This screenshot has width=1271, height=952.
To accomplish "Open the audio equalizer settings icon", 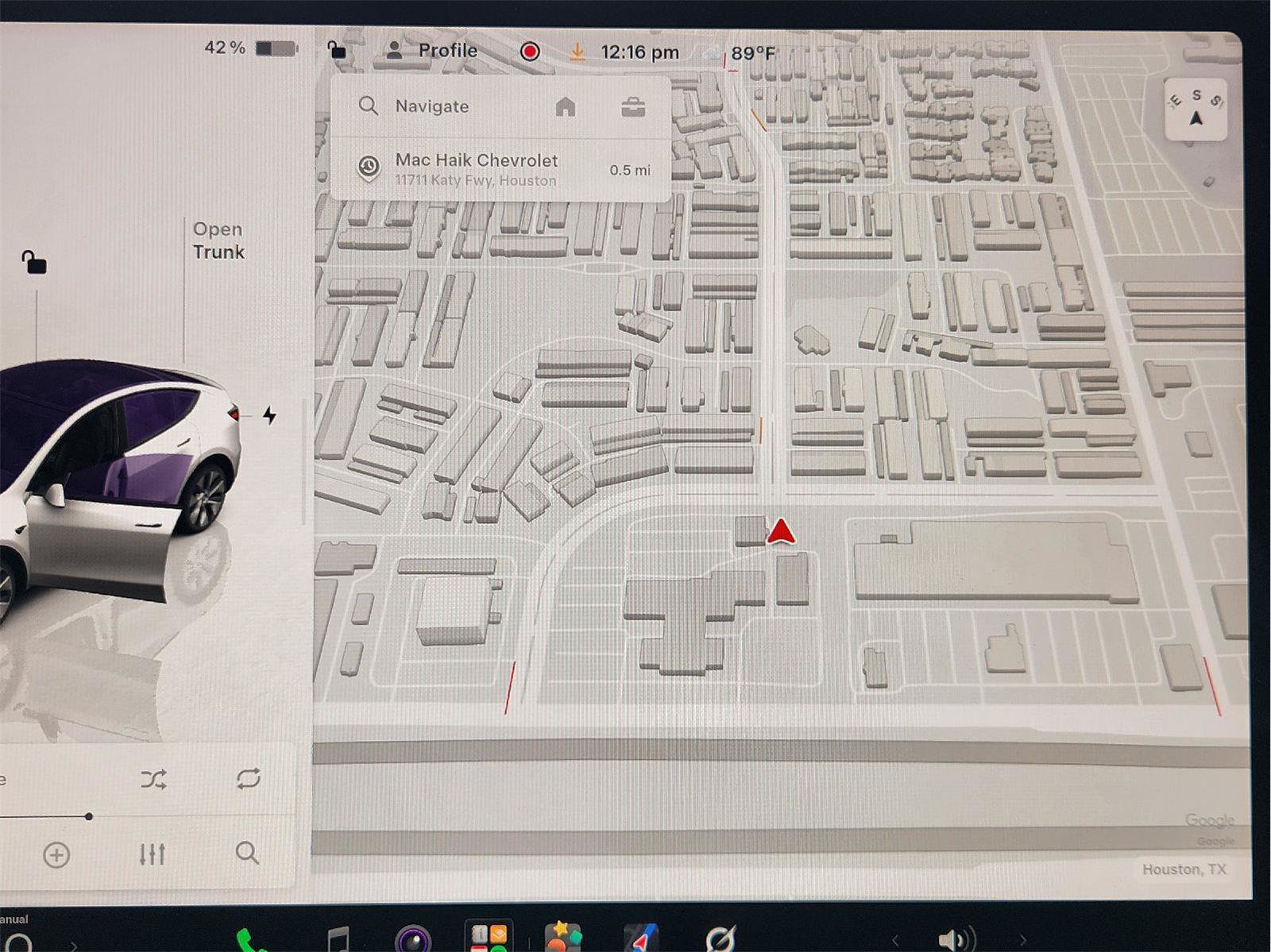I will tap(152, 854).
